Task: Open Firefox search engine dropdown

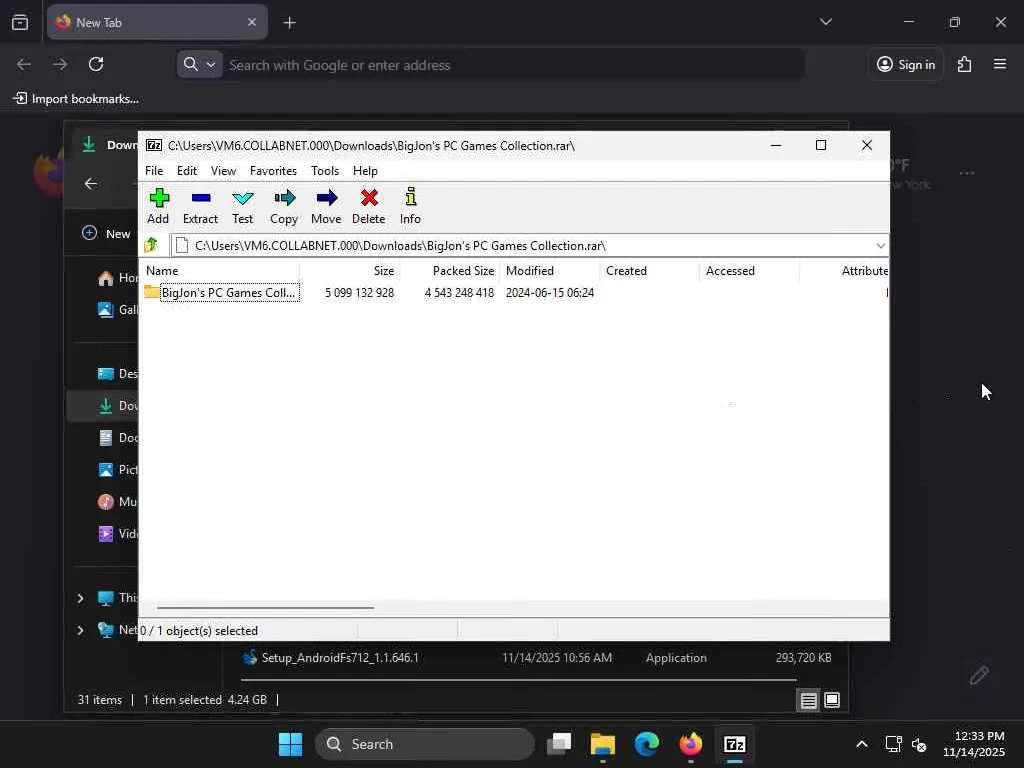Action: [x=200, y=64]
